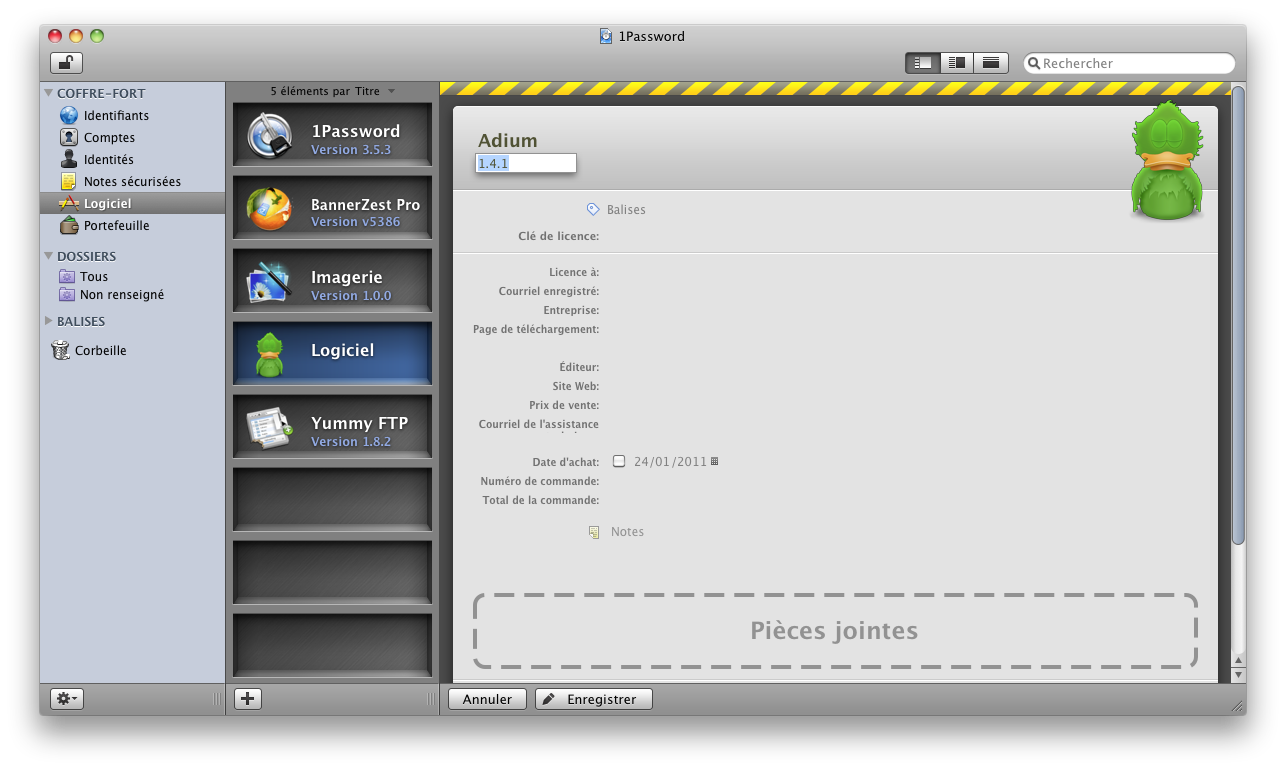Click the version field showing 1.4.1

coord(526,163)
